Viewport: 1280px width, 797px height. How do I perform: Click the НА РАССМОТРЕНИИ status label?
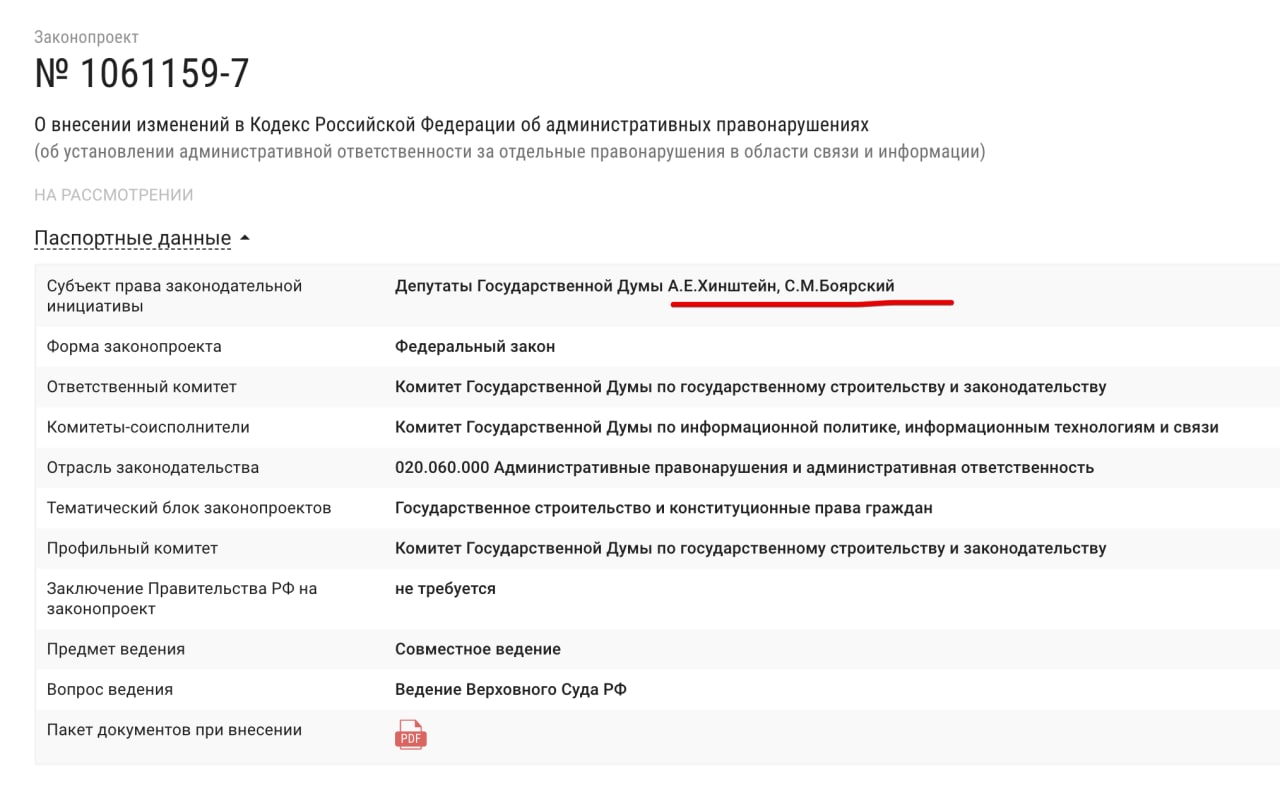coord(114,195)
